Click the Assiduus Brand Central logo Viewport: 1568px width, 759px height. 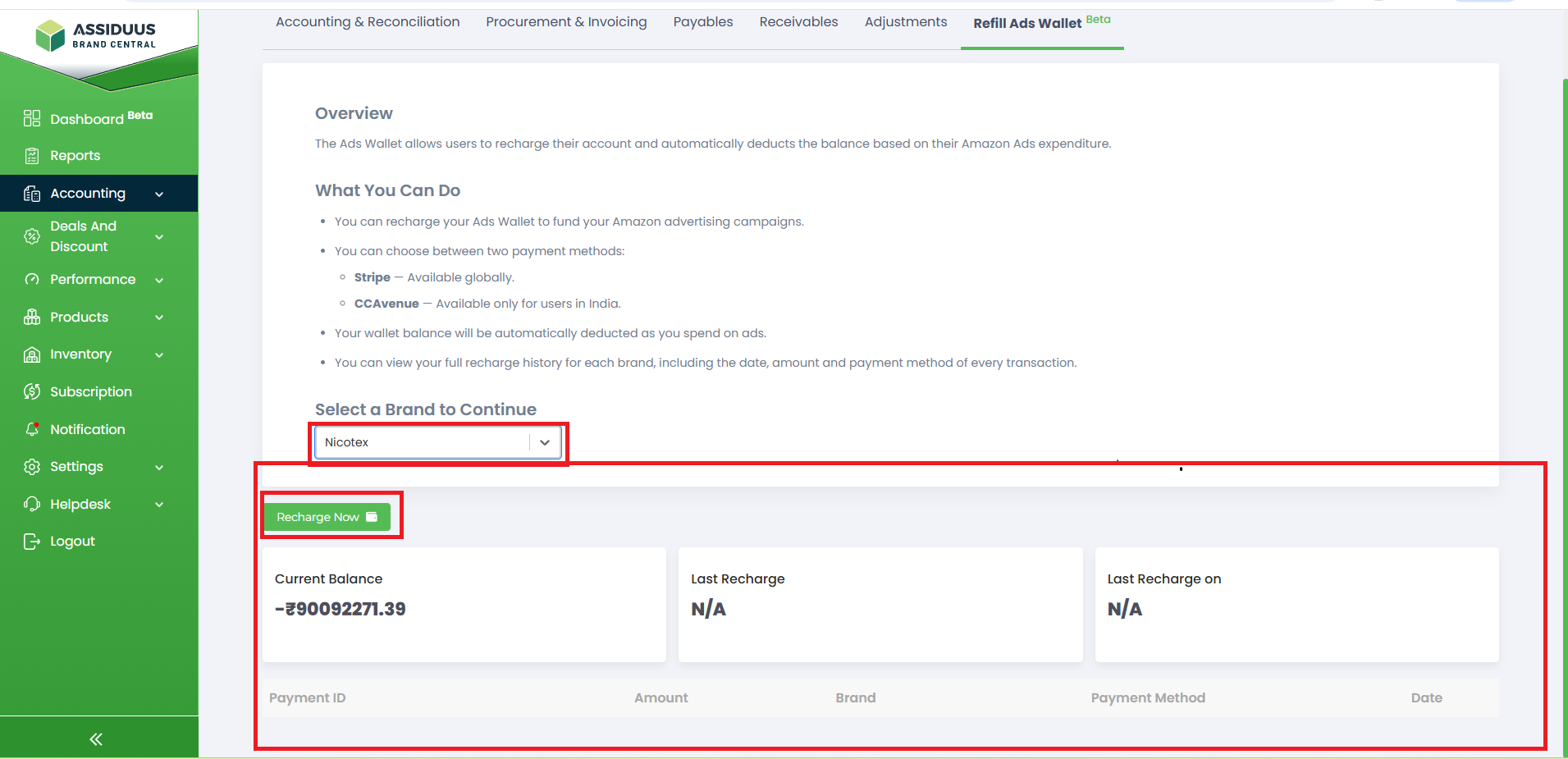pos(96,35)
